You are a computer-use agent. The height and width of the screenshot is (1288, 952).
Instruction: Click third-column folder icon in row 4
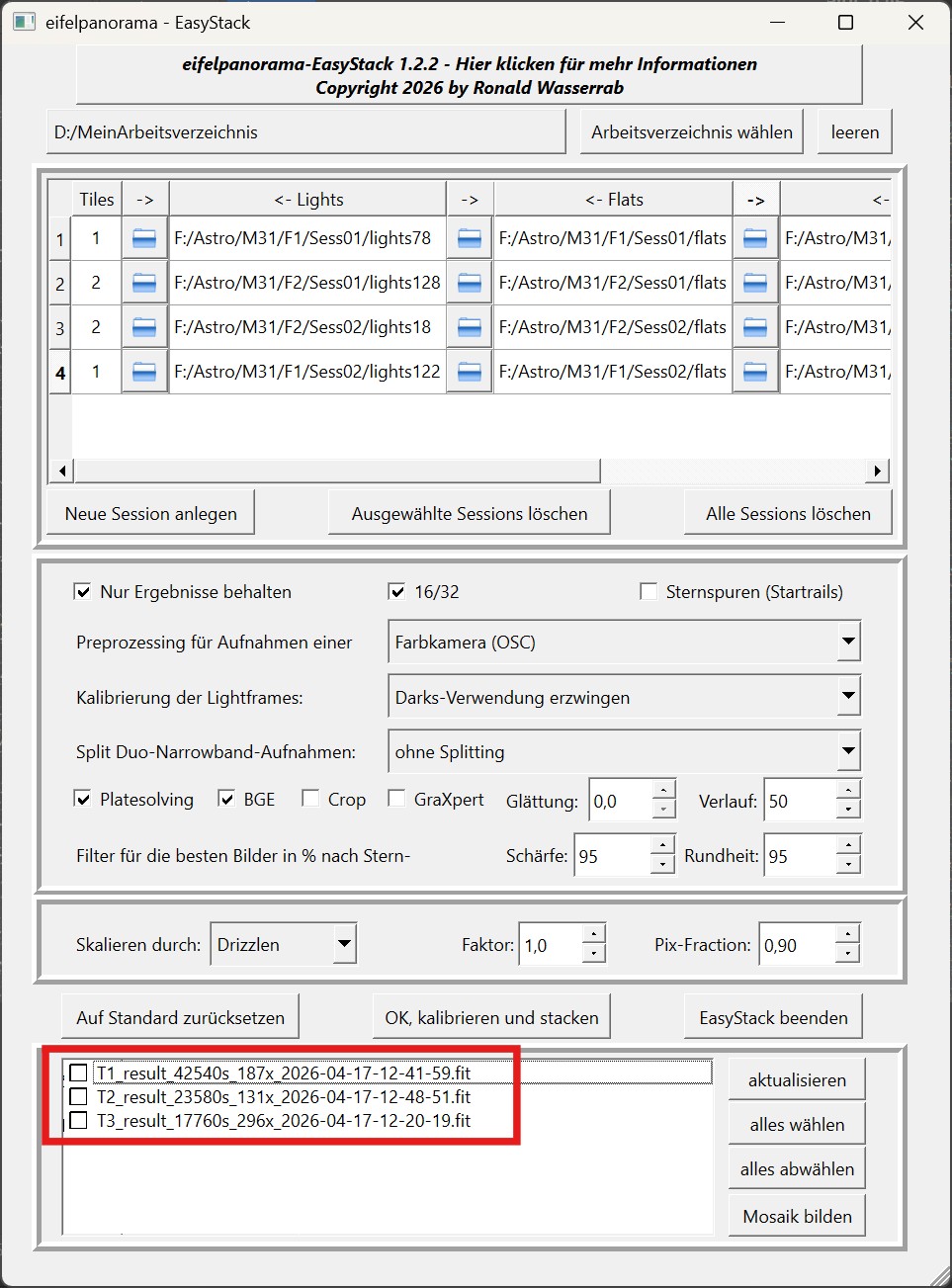point(755,372)
